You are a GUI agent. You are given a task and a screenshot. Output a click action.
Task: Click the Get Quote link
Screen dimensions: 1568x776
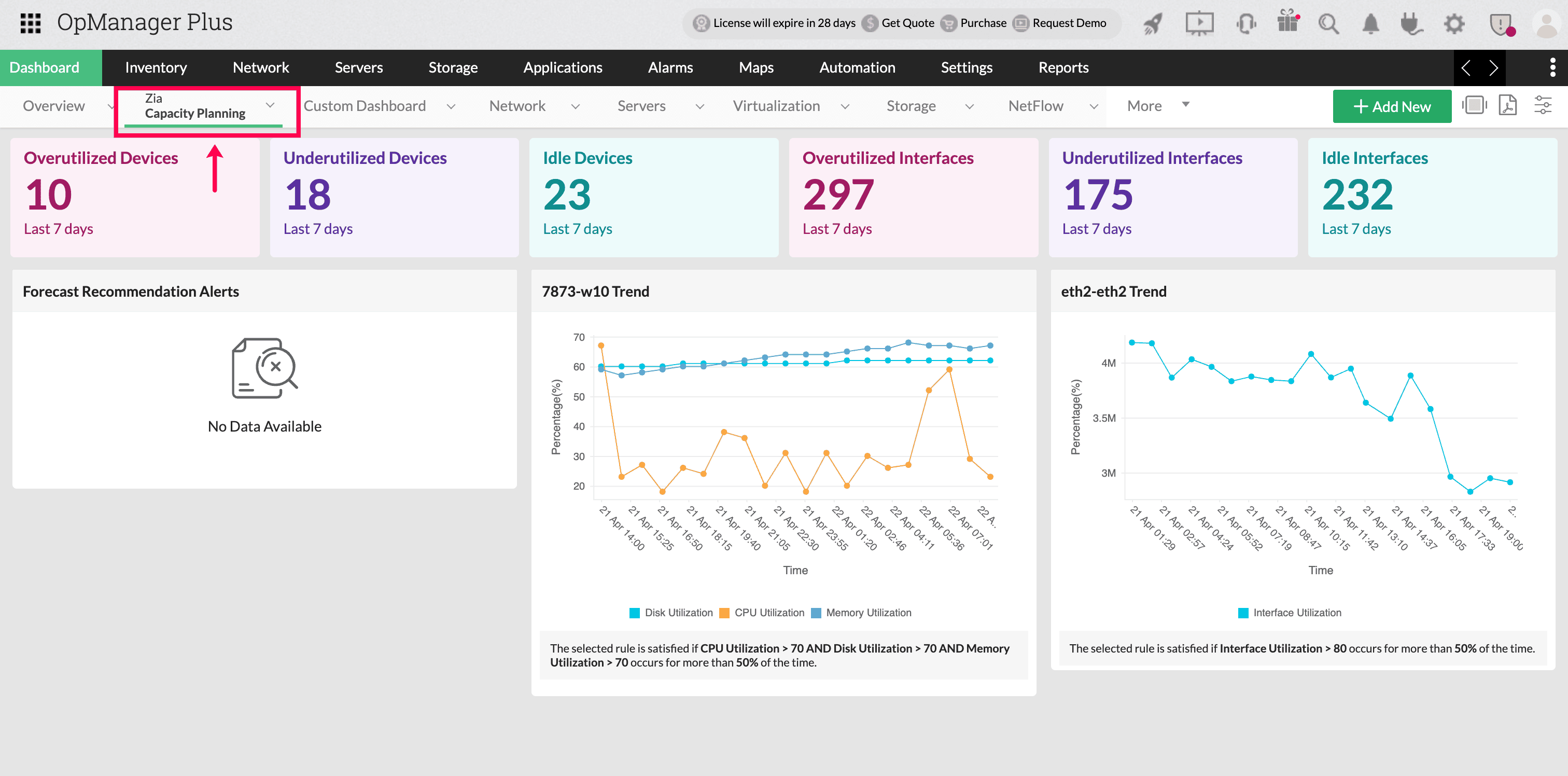tap(907, 23)
